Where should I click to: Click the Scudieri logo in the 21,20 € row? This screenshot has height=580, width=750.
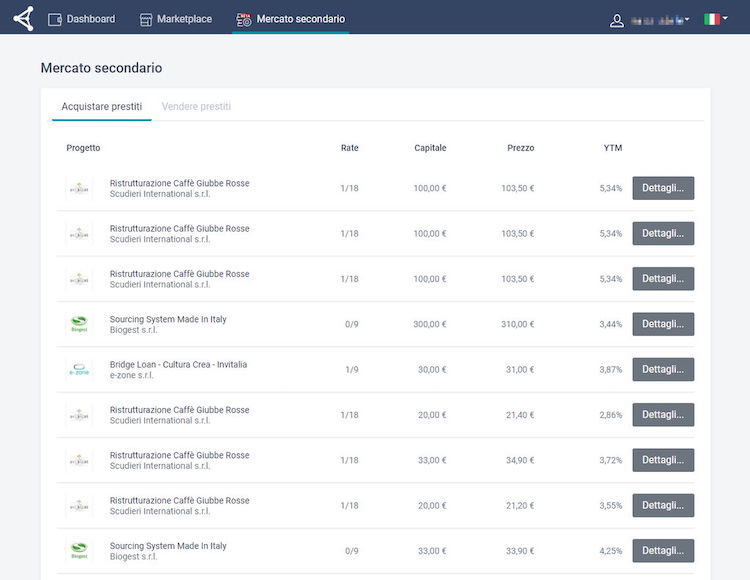[79, 505]
